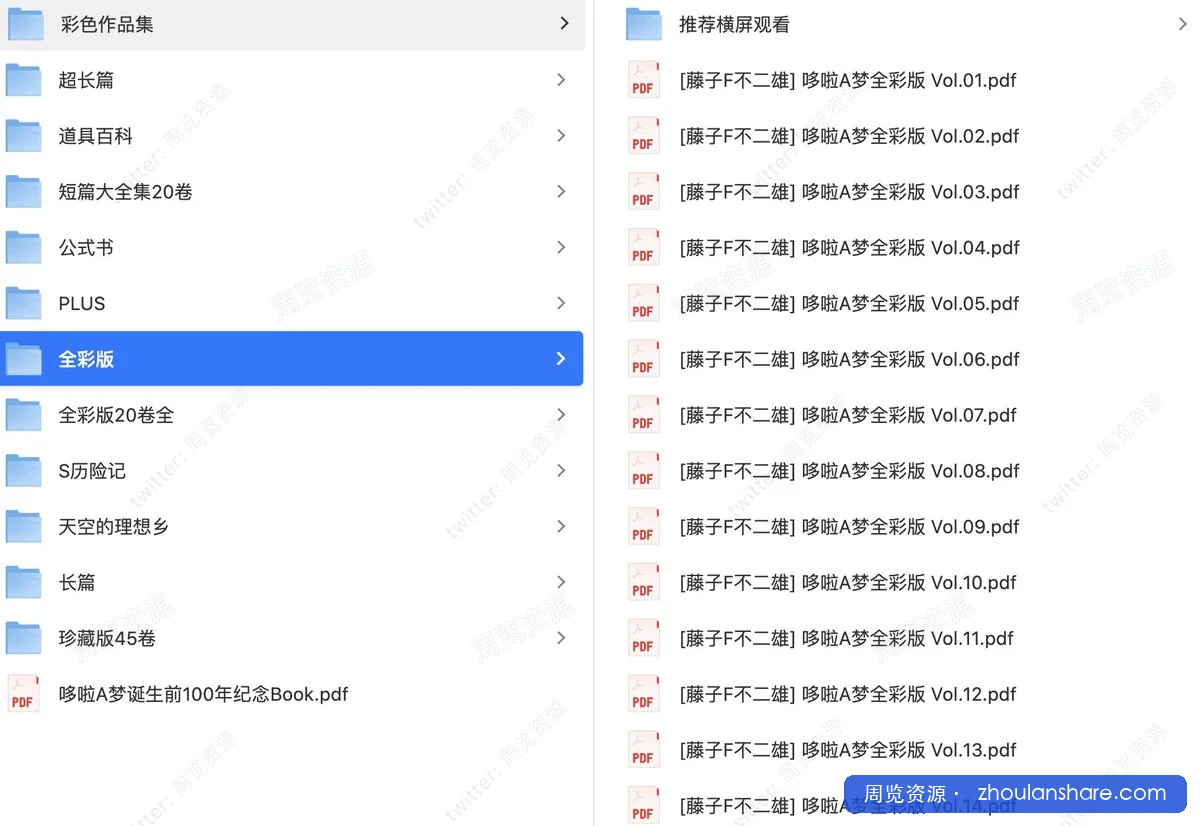
Task: Click the PDF icon for Vol.06.pdf
Action: (643, 359)
